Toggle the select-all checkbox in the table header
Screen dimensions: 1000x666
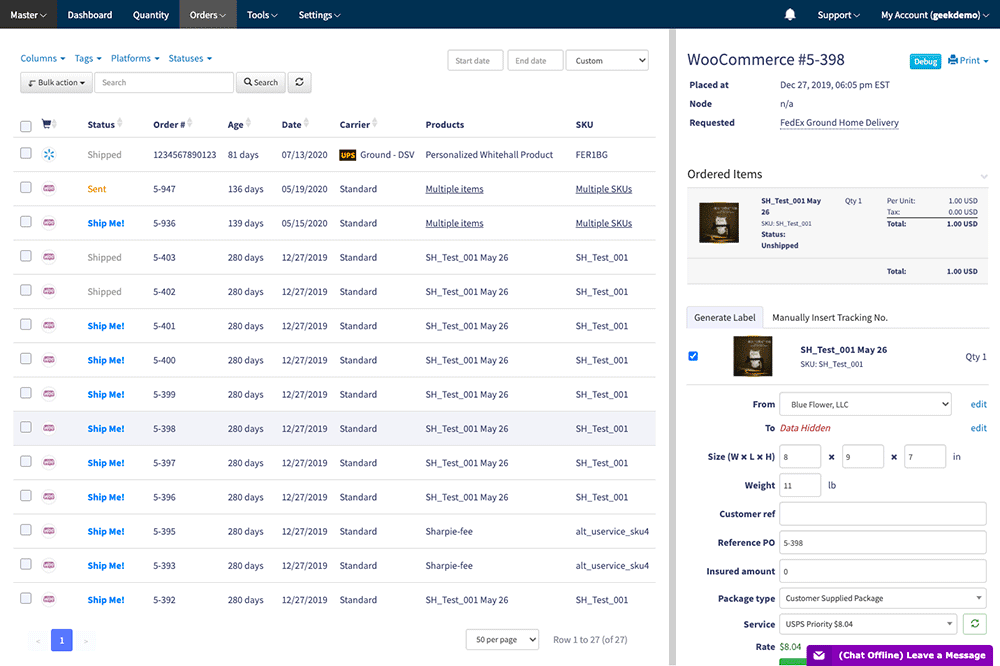point(25,124)
